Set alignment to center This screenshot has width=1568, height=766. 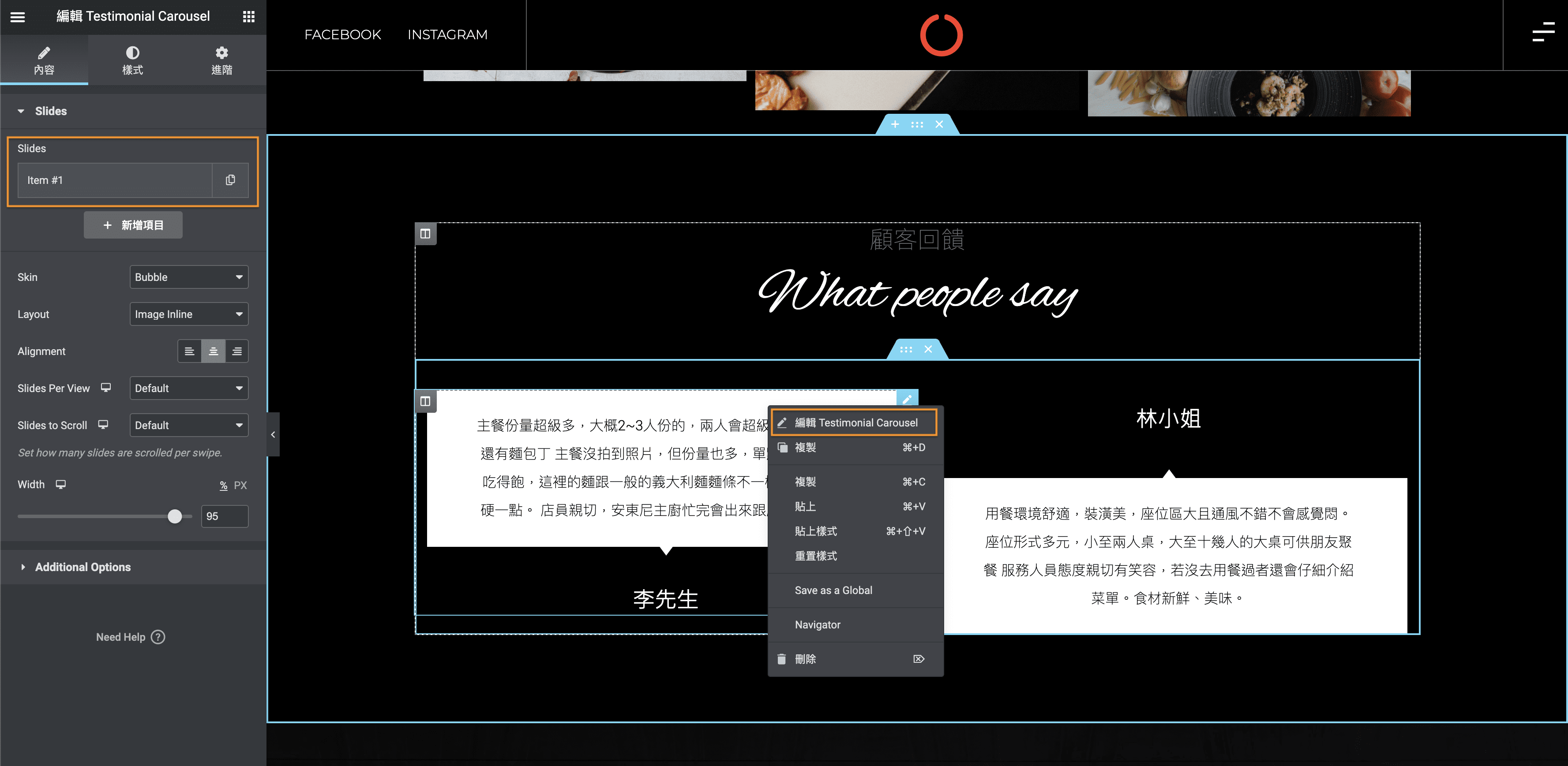point(213,351)
